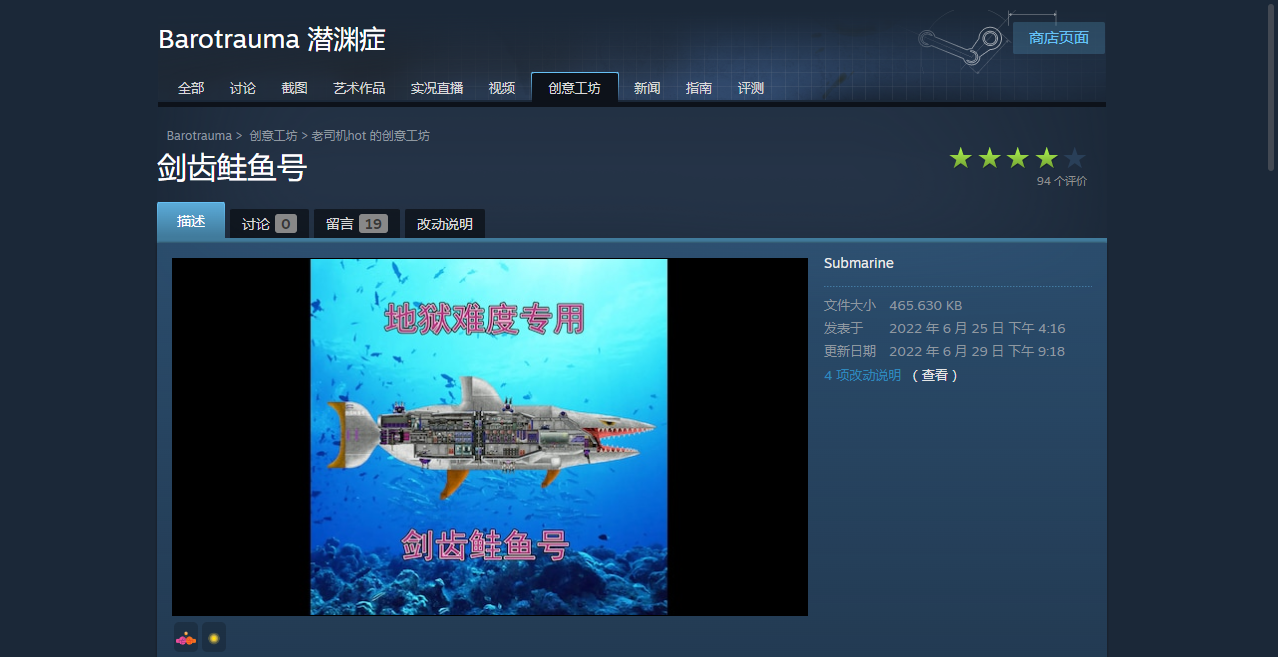Click the Barotrauma 潜渊症 hub title
The height and width of the screenshot is (657, 1278).
coord(272,39)
